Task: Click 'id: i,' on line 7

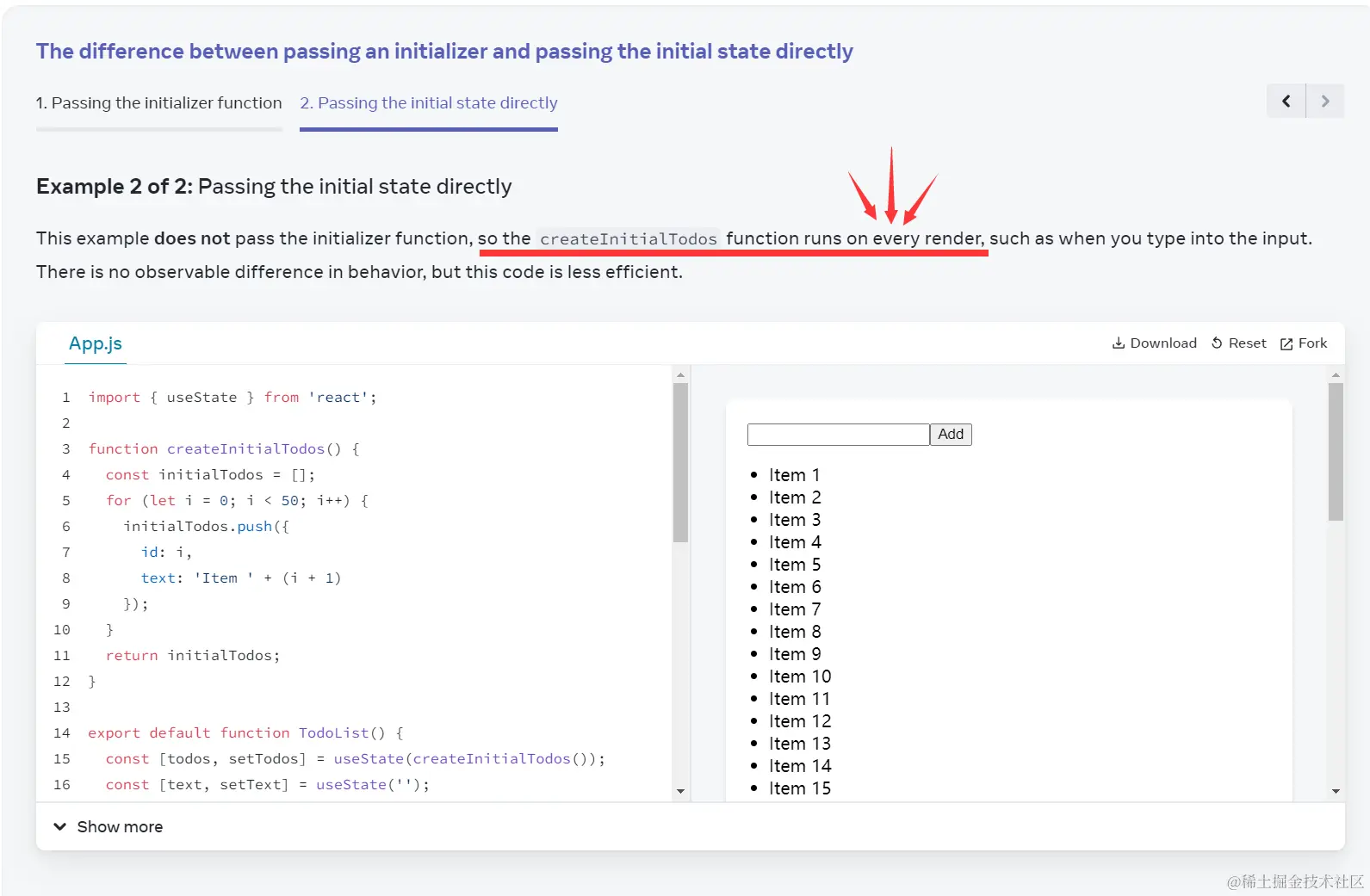Action: pyautogui.click(x=166, y=553)
